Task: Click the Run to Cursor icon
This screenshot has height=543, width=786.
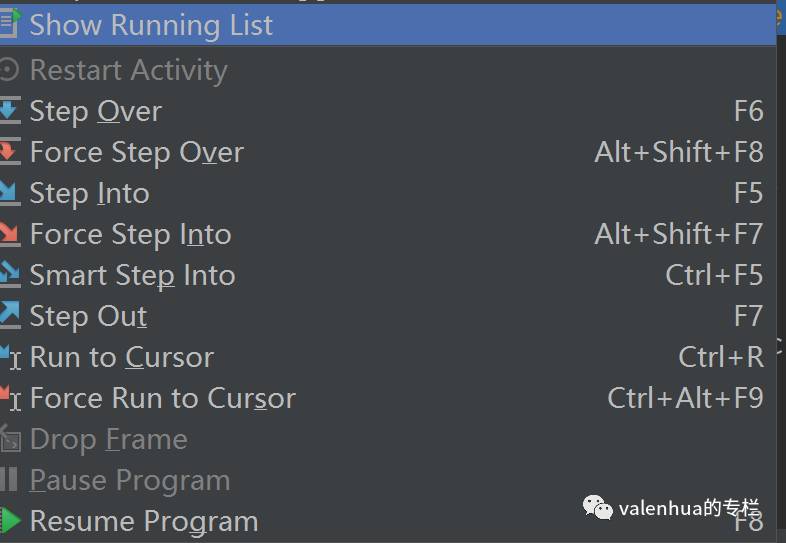Action: [10, 356]
